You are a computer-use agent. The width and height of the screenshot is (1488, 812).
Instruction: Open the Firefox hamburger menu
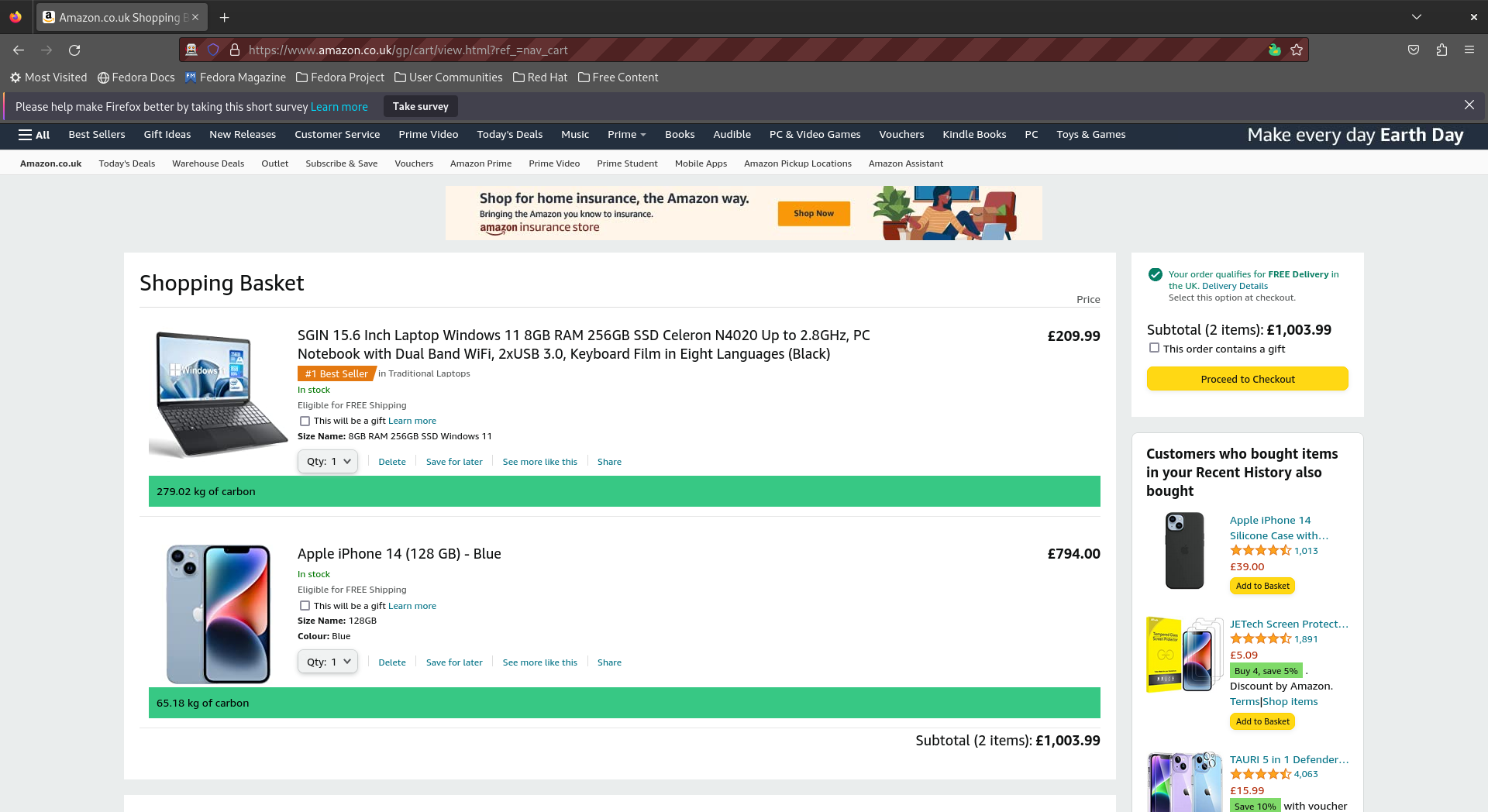coord(1469,50)
